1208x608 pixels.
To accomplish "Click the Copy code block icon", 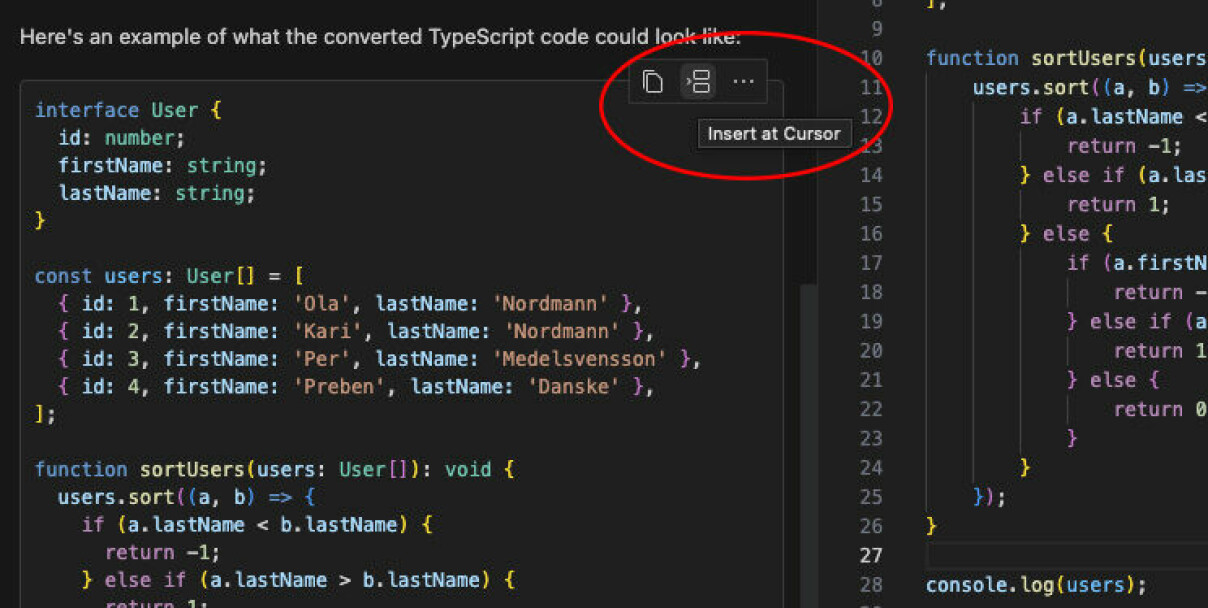I will pos(653,82).
